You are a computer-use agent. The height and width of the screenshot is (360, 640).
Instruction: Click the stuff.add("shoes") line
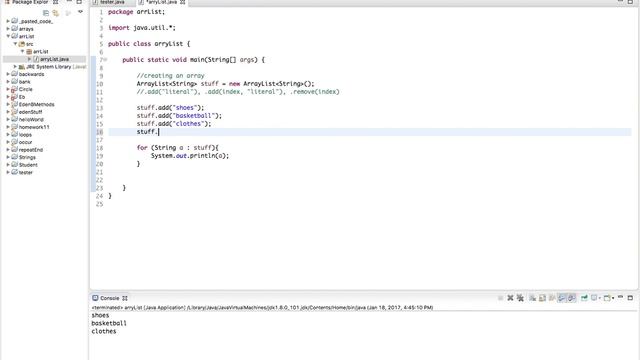(x=170, y=108)
